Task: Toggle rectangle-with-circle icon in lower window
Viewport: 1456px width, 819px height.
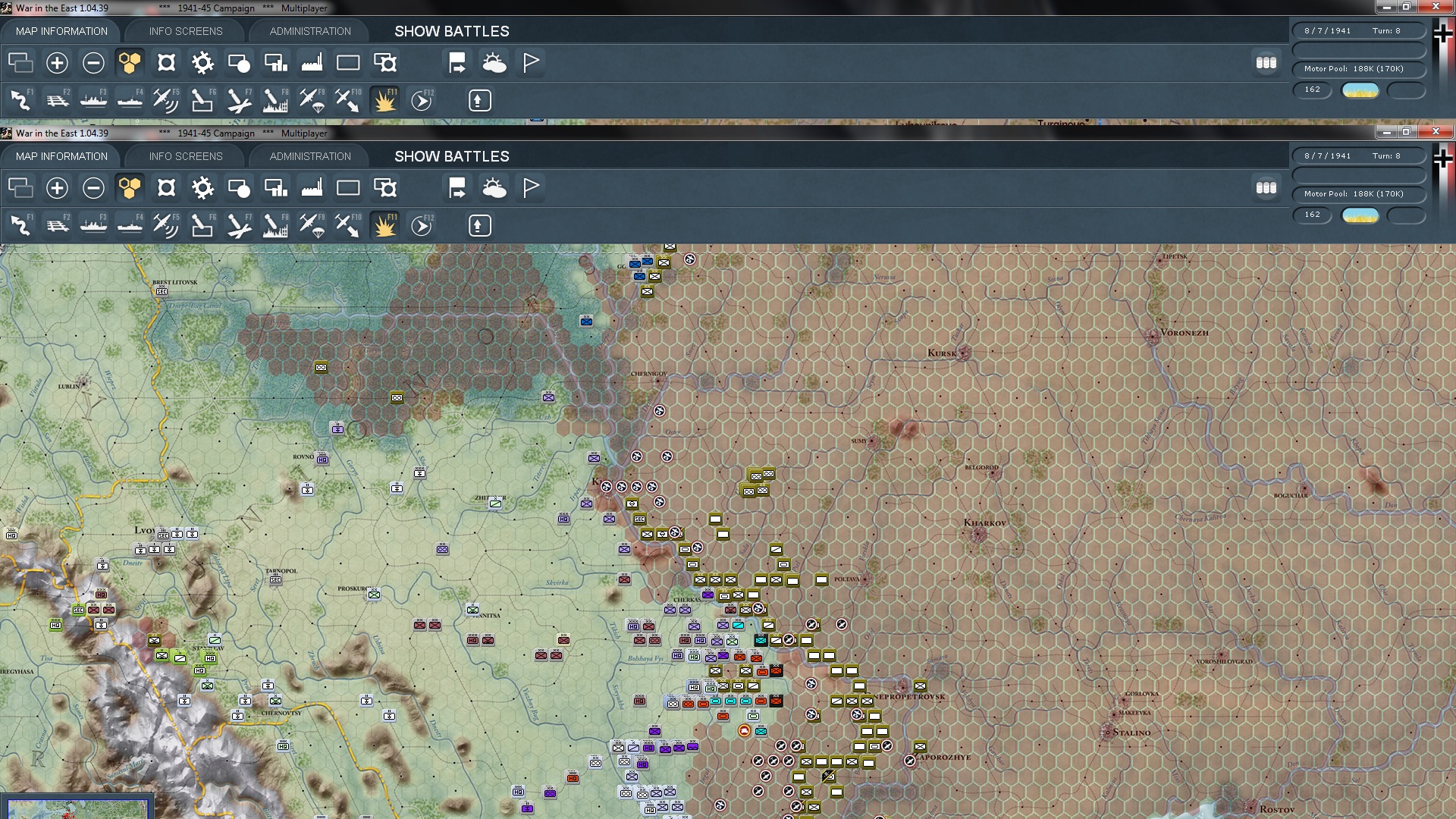Action: (x=239, y=188)
